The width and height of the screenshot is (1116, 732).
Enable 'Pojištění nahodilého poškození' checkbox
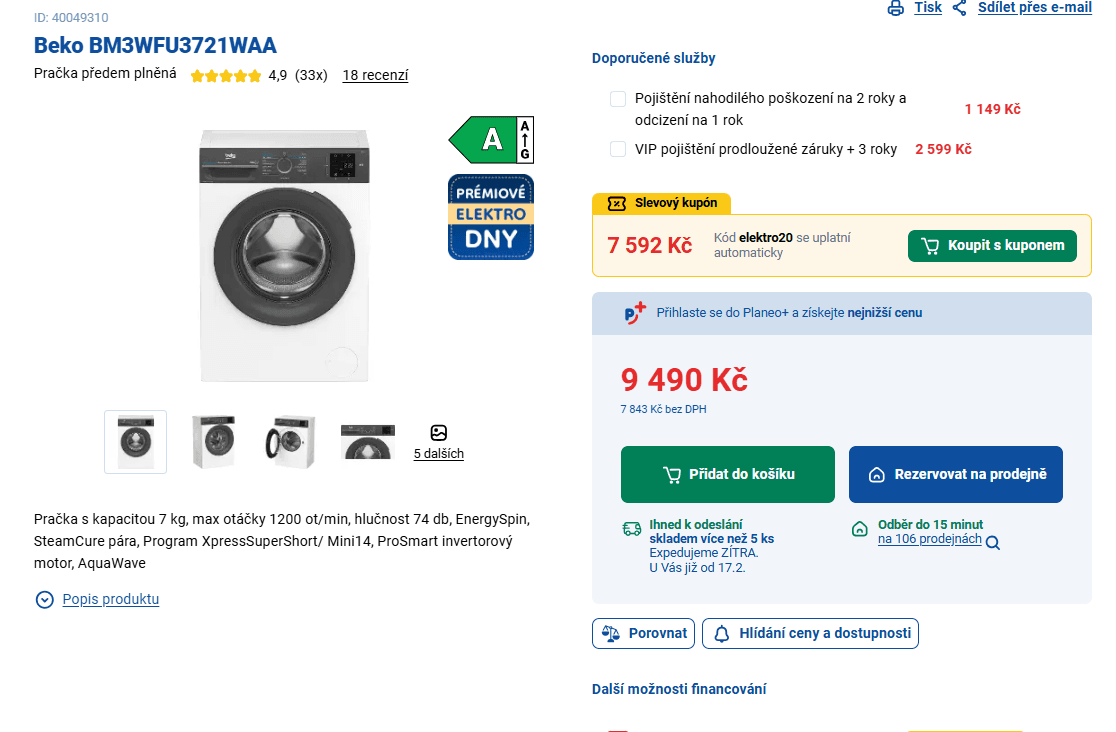tap(617, 98)
